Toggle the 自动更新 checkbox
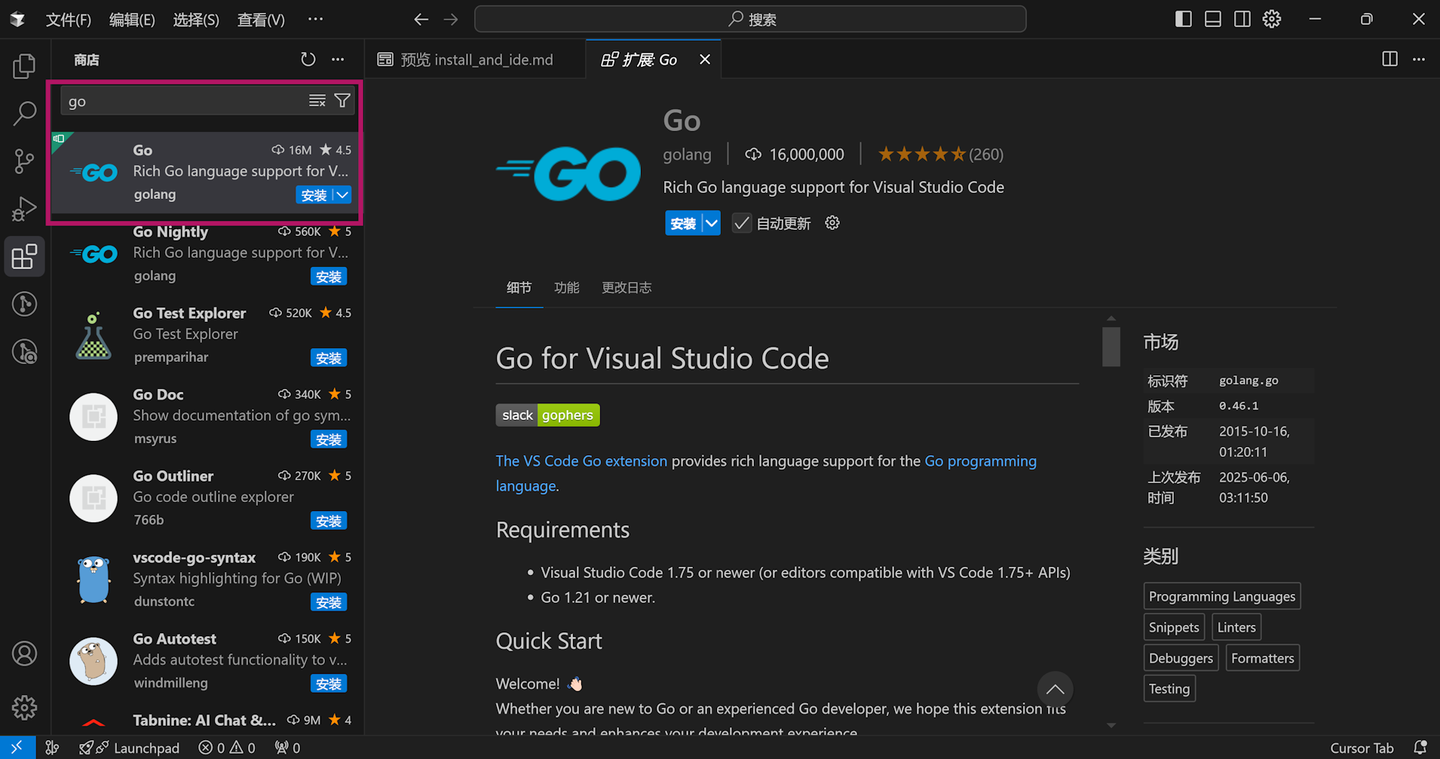 [741, 222]
